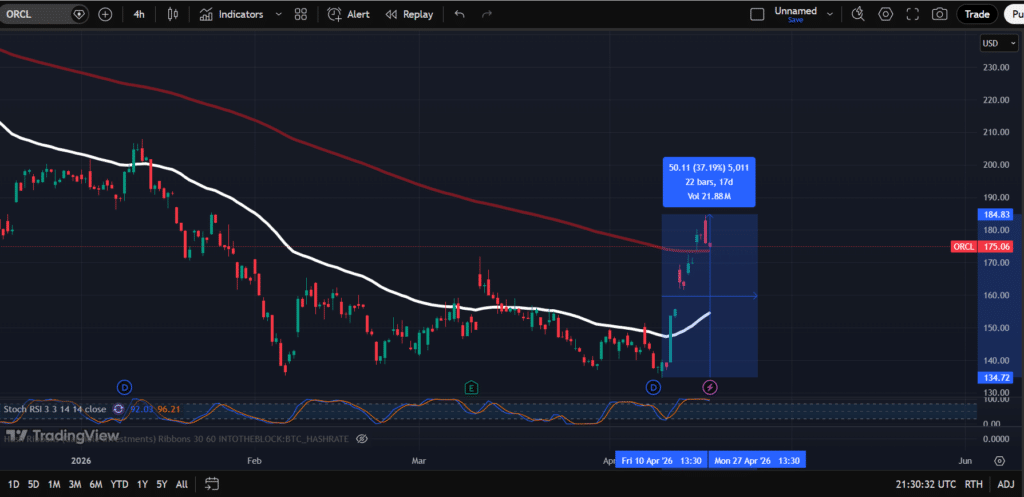Image resolution: width=1024 pixels, height=497 pixels.
Task: Expand the Unnamed layout dropdown arrow
Action: click(829, 14)
